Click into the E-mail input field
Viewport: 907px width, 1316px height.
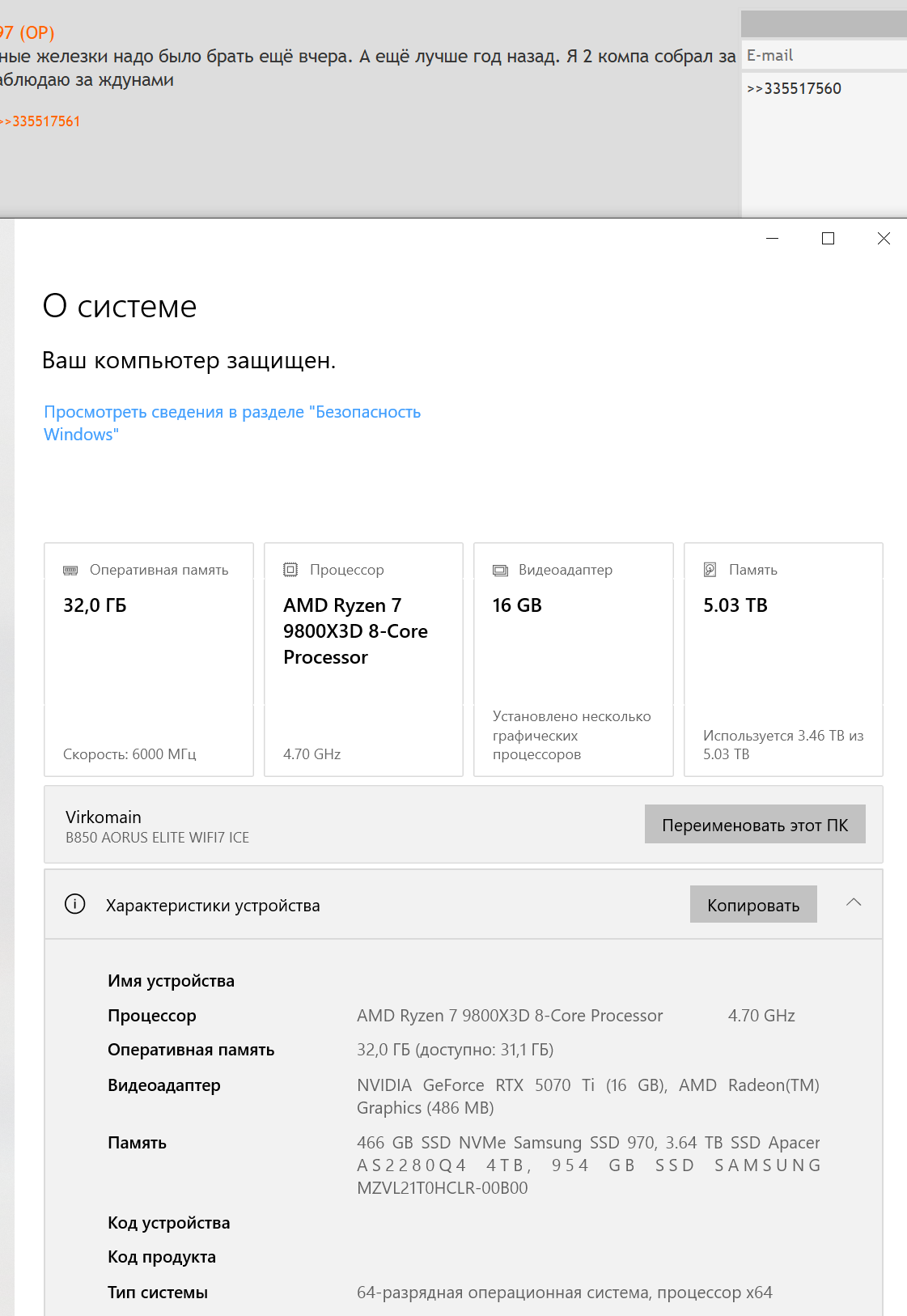pos(824,55)
